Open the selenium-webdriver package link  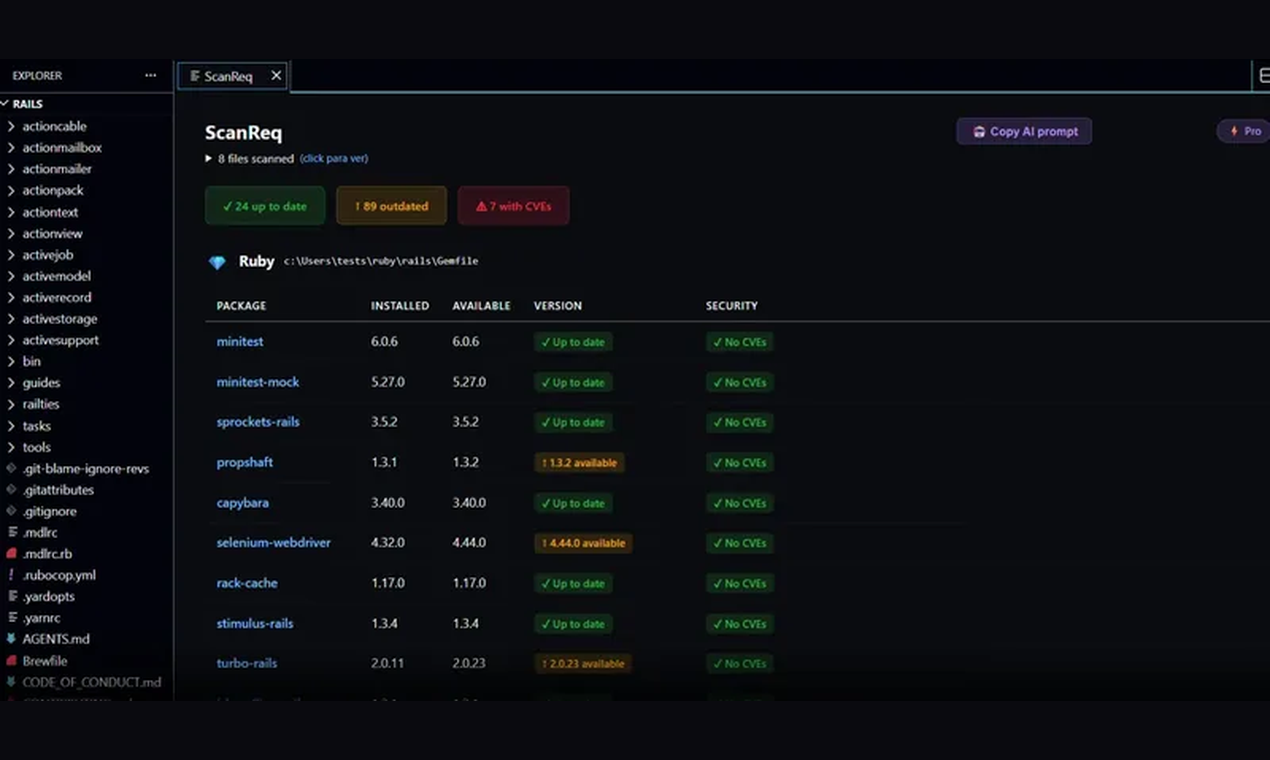pyautogui.click(x=274, y=542)
